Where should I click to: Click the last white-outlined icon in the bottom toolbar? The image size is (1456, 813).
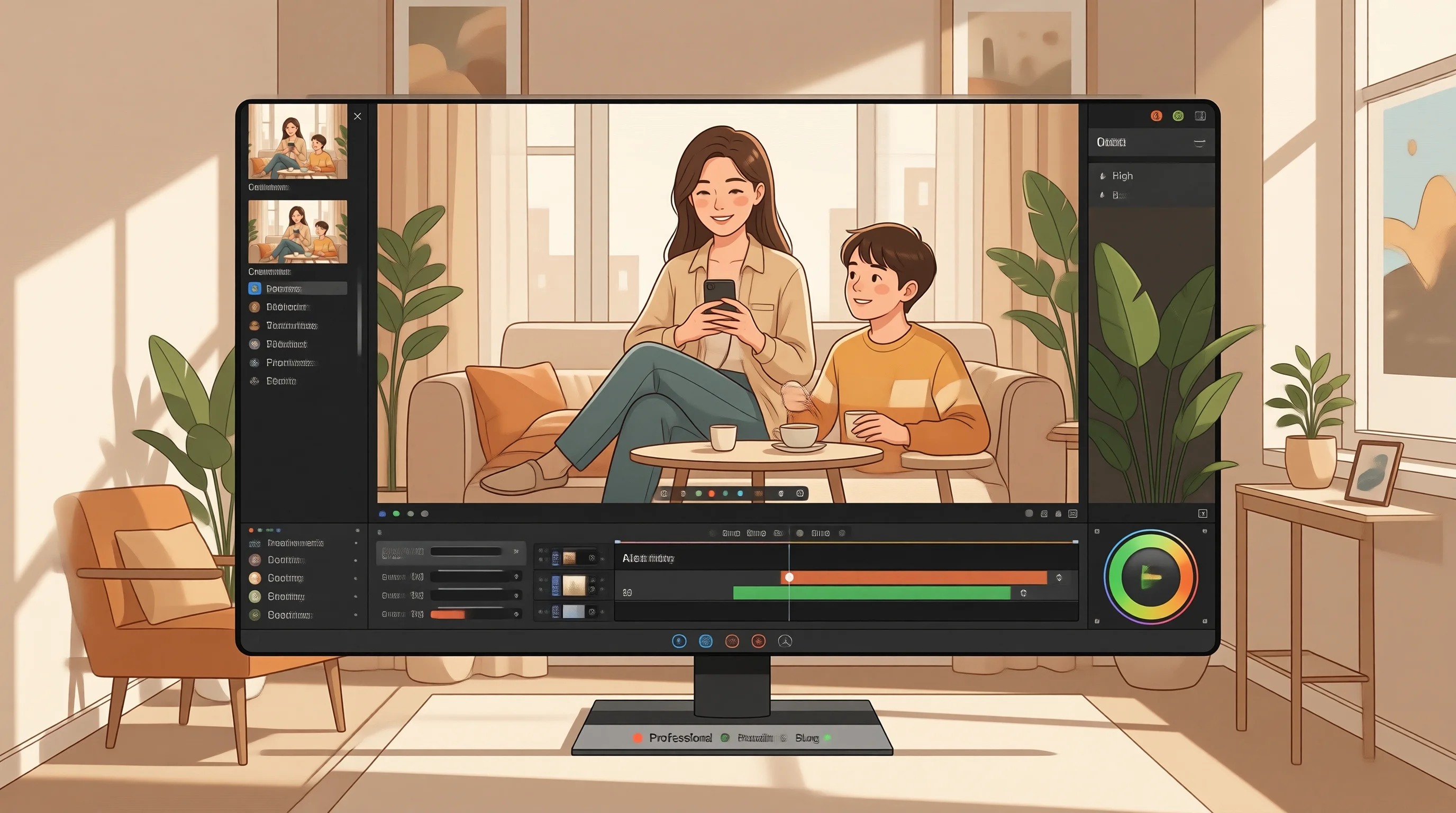(785, 641)
